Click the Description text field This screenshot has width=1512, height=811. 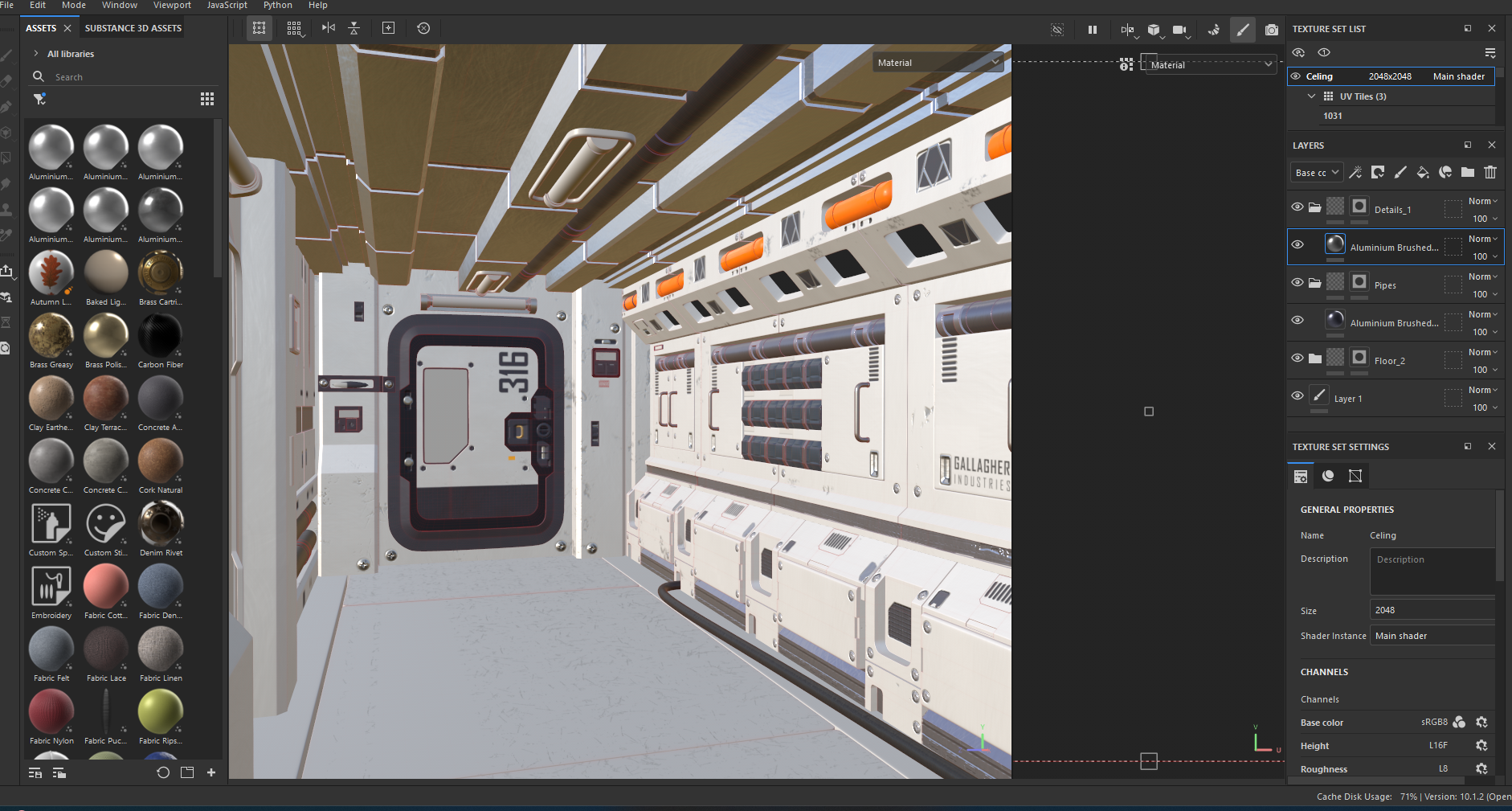tap(1432, 571)
